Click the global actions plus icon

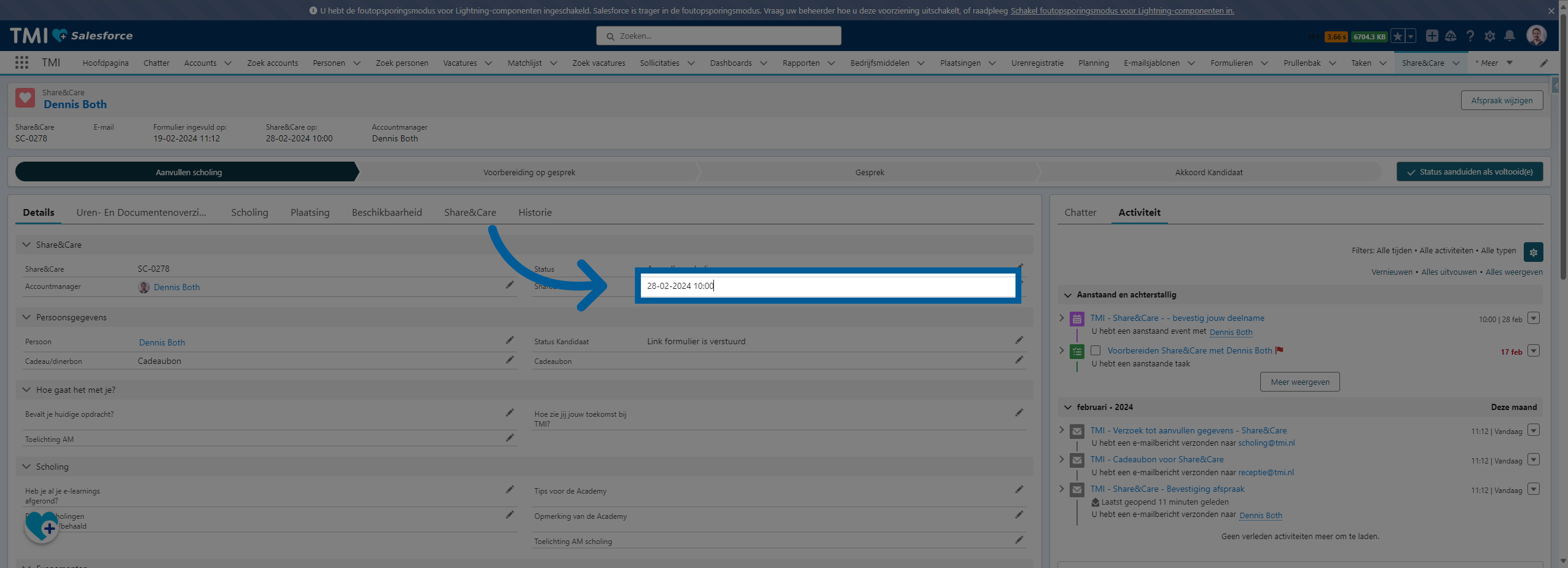(1432, 36)
